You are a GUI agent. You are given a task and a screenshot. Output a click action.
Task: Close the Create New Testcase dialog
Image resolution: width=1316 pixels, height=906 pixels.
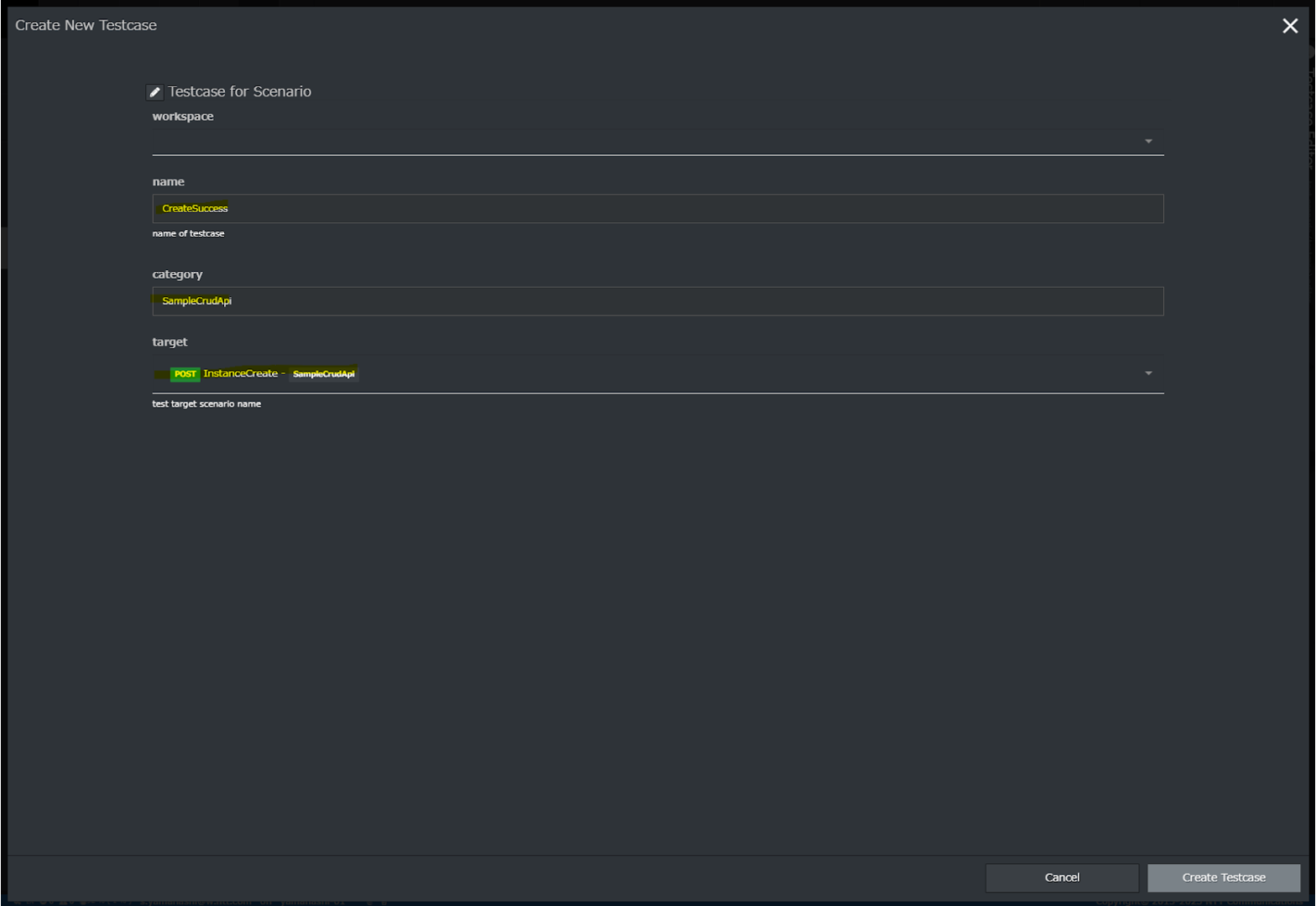(x=1290, y=26)
